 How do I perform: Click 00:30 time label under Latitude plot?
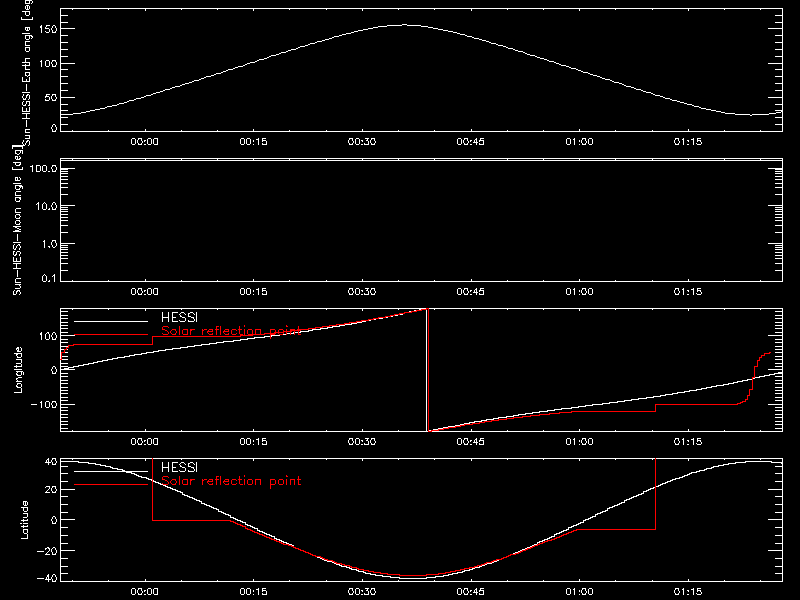(x=362, y=592)
